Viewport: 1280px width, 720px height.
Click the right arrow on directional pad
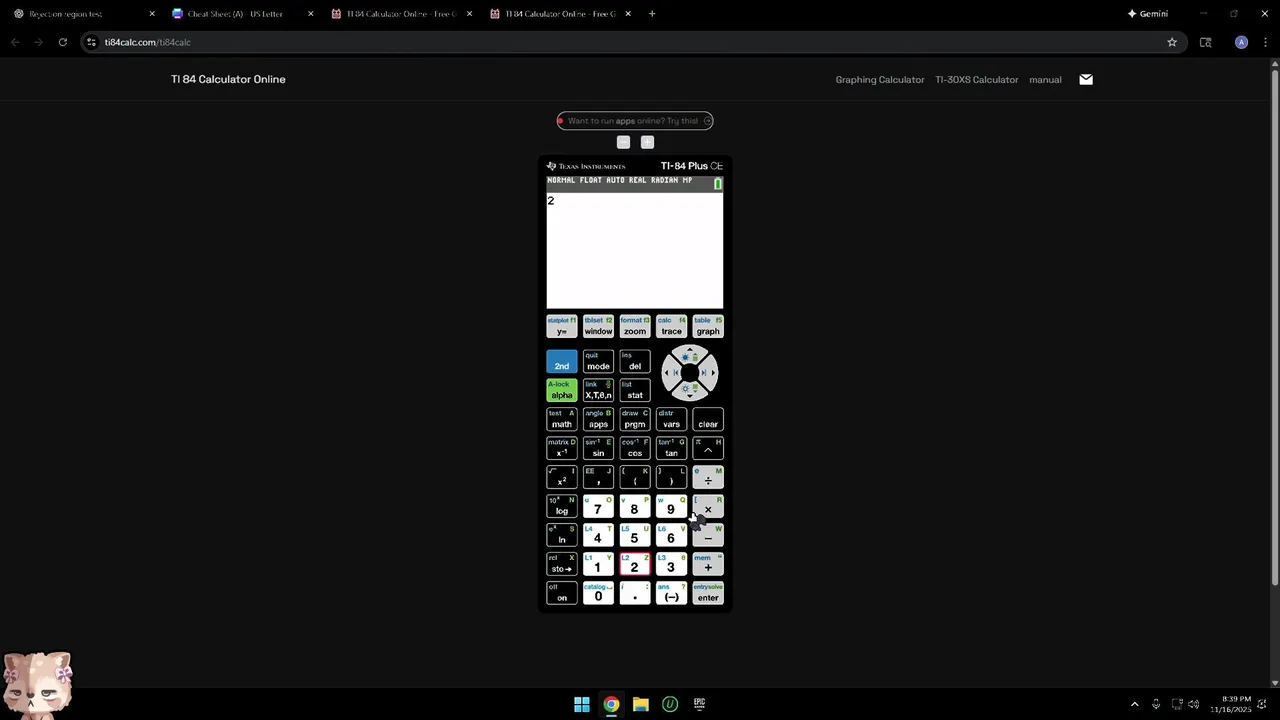[x=710, y=373]
